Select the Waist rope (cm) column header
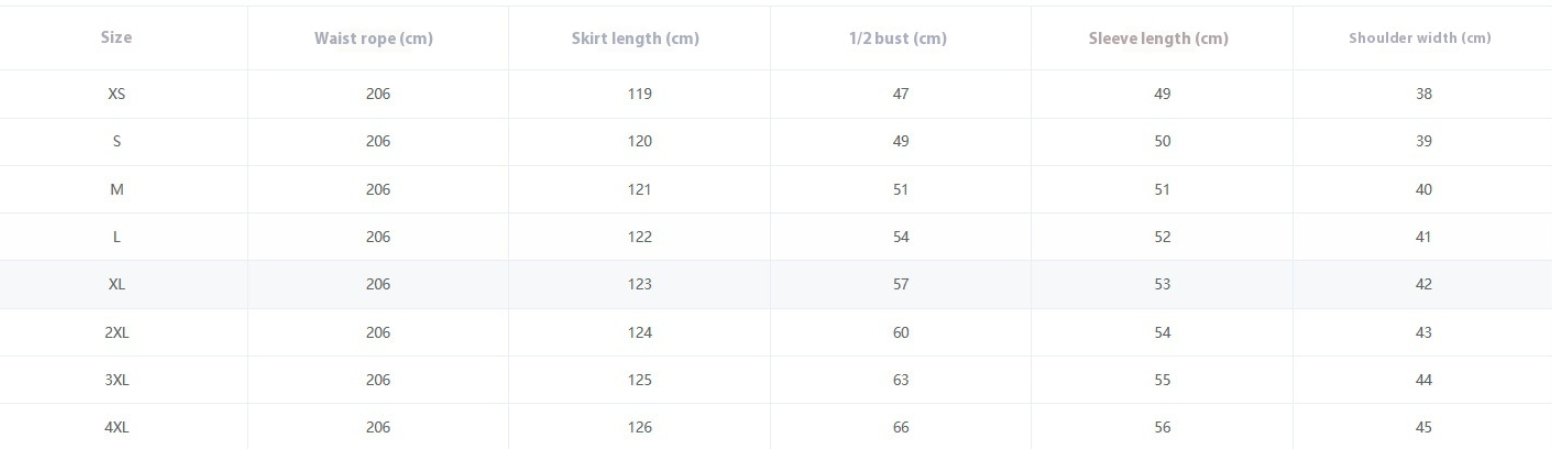Image resolution: width=1552 pixels, height=449 pixels. tap(378, 38)
